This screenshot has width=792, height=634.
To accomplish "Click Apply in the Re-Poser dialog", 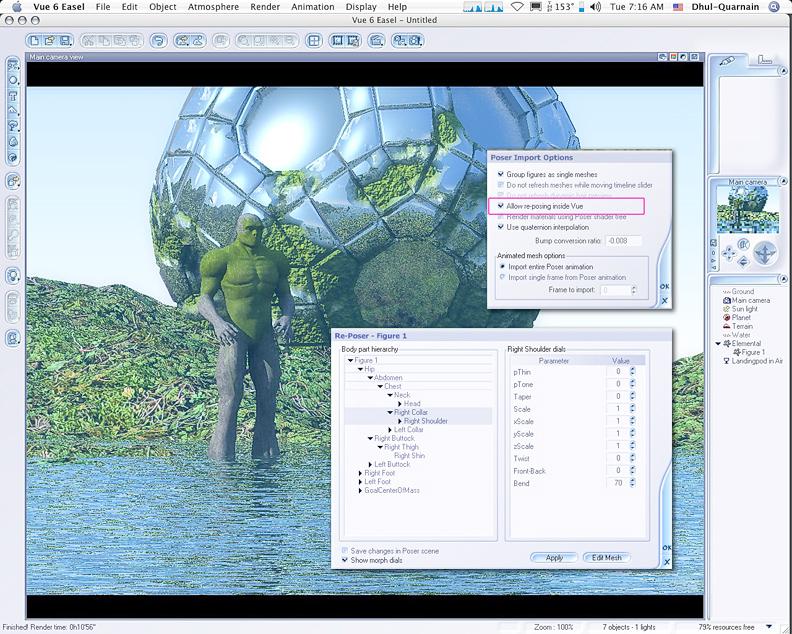I will click(554, 558).
